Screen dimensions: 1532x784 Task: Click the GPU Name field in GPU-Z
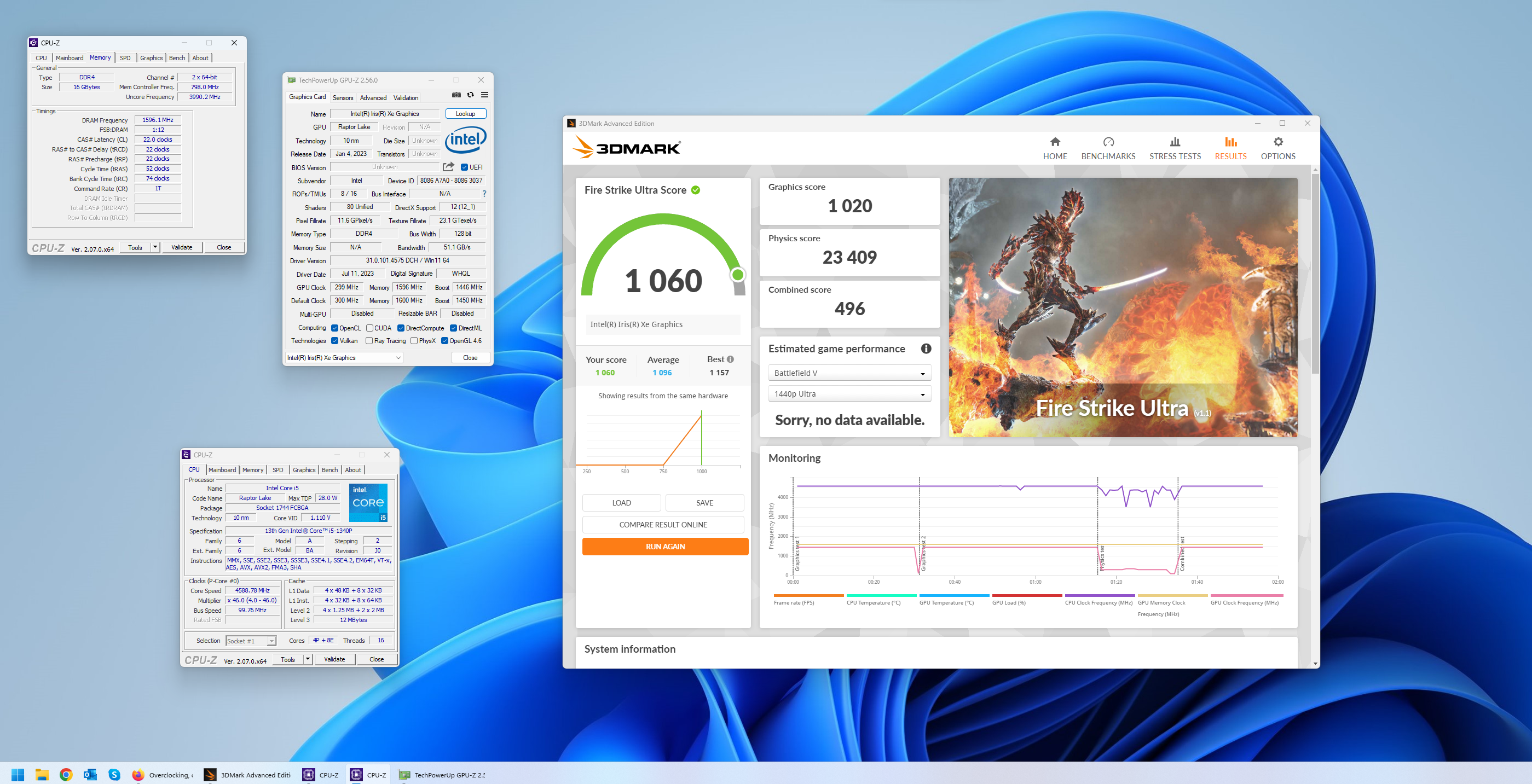(x=384, y=114)
